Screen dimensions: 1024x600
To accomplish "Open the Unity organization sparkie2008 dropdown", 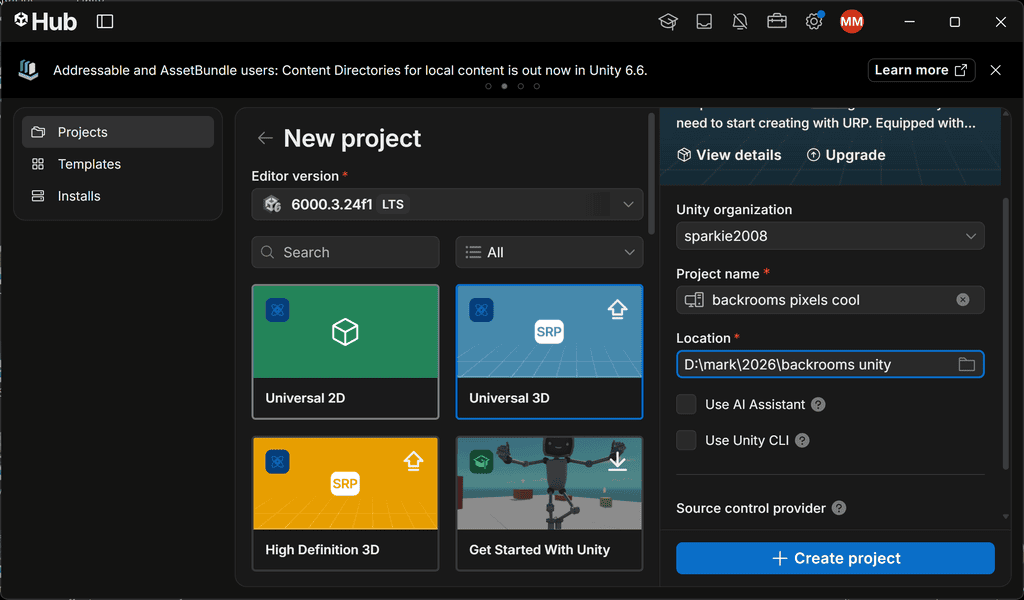I will click(x=830, y=236).
